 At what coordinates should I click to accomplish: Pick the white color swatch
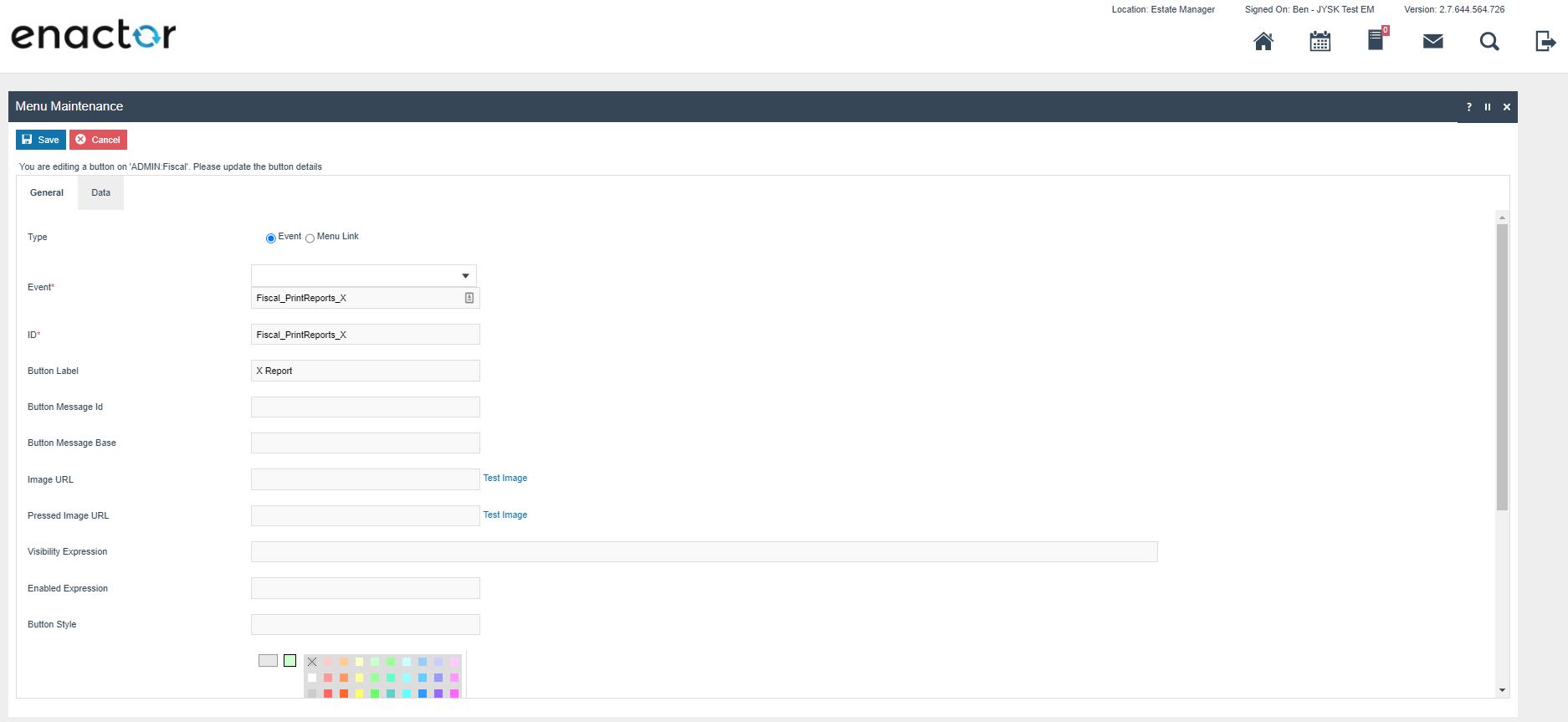(312, 678)
